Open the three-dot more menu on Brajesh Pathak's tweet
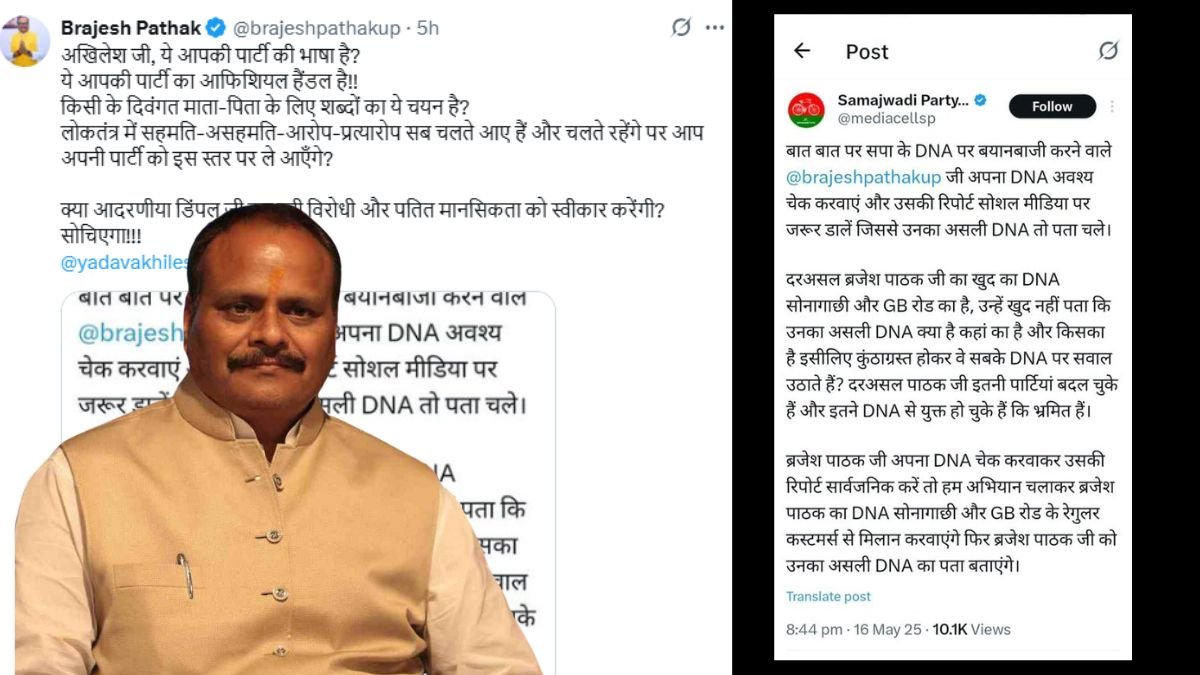This screenshot has width=1200, height=675. [714, 28]
